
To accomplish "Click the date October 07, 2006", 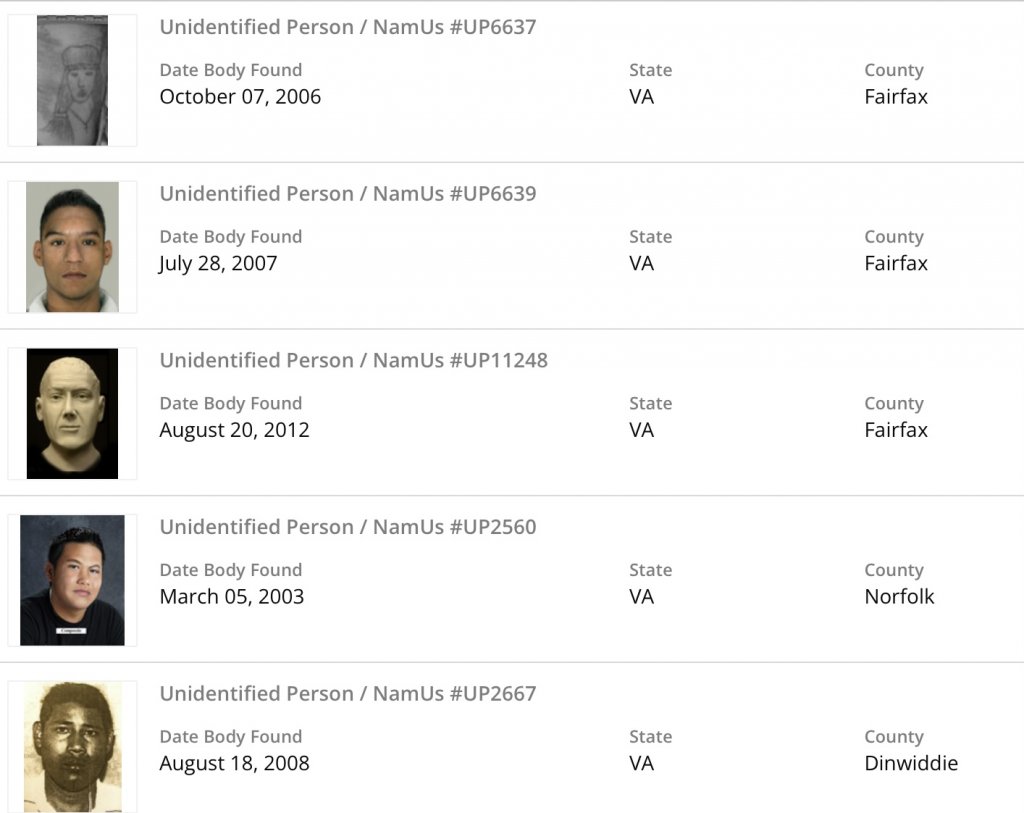I will 240,97.
